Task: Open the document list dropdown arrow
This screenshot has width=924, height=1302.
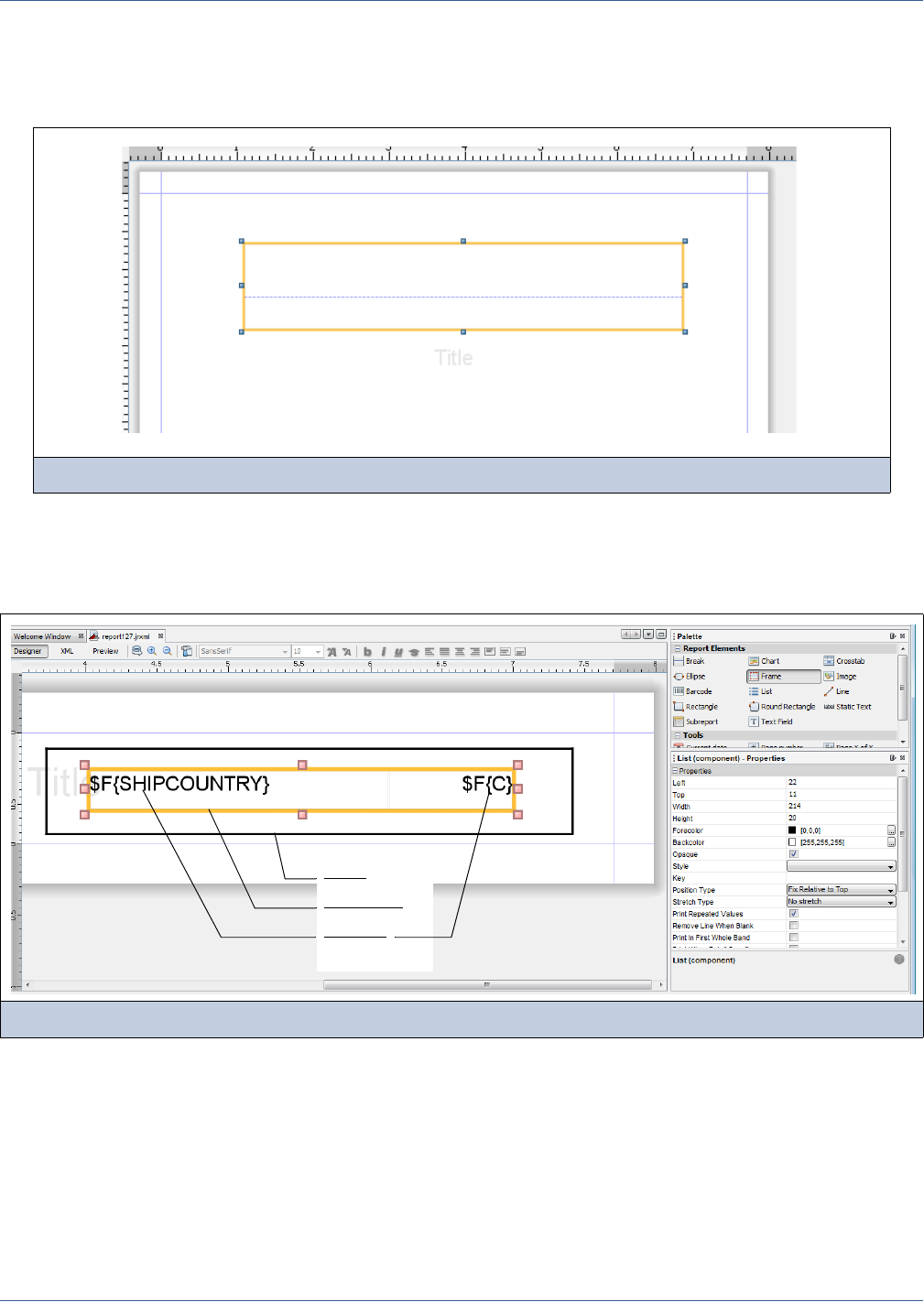Action: pyautogui.click(x=648, y=635)
